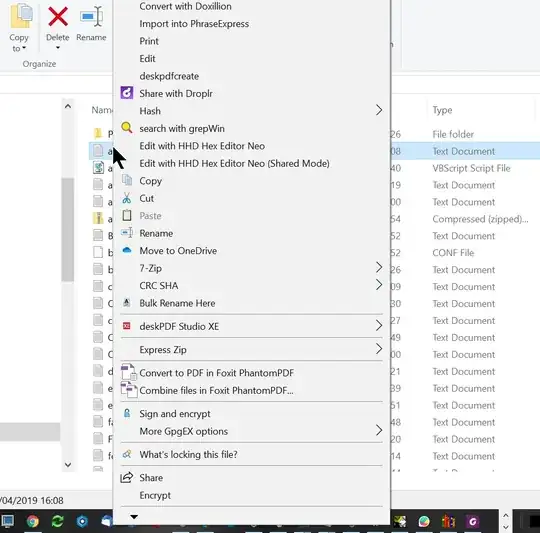Select Edit from context menu

[x=147, y=59]
